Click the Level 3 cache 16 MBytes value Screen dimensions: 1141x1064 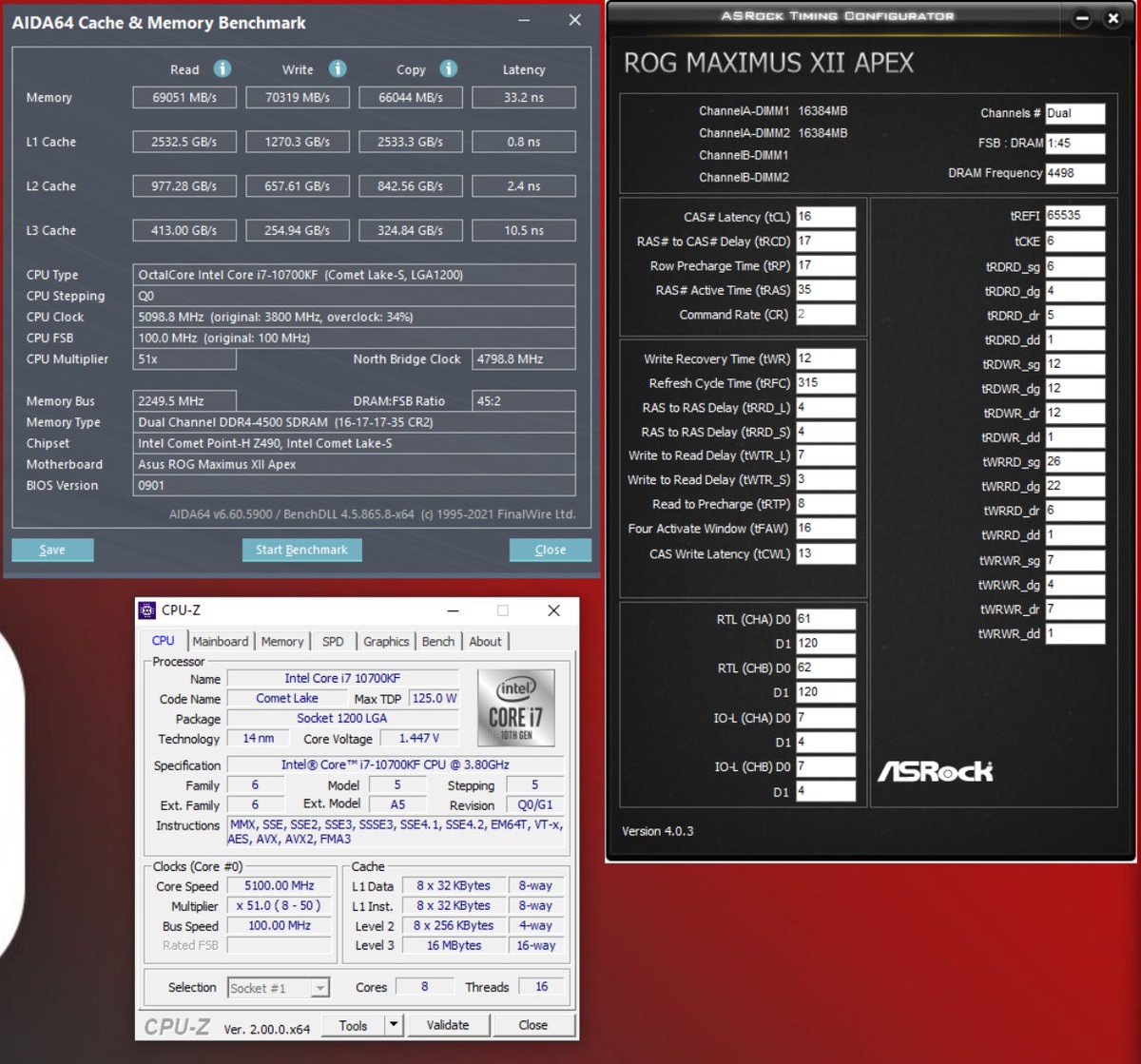[454, 945]
